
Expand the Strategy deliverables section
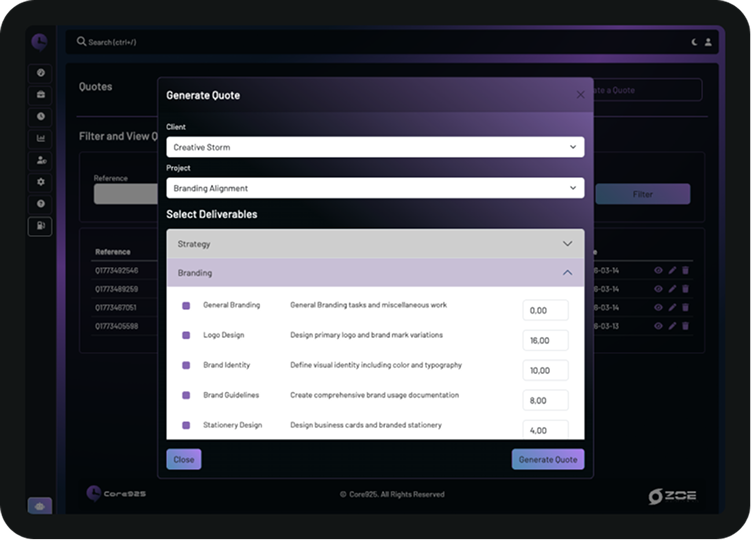click(x=375, y=244)
